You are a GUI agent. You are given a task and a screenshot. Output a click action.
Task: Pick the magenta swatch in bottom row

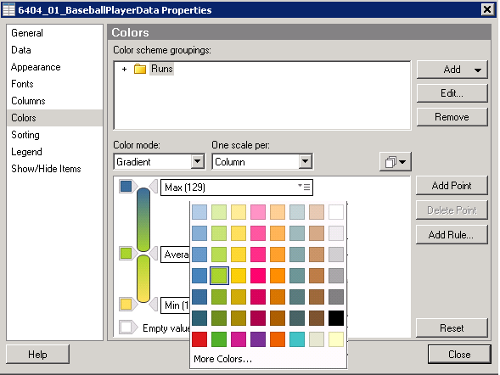(x=238, y=339)
